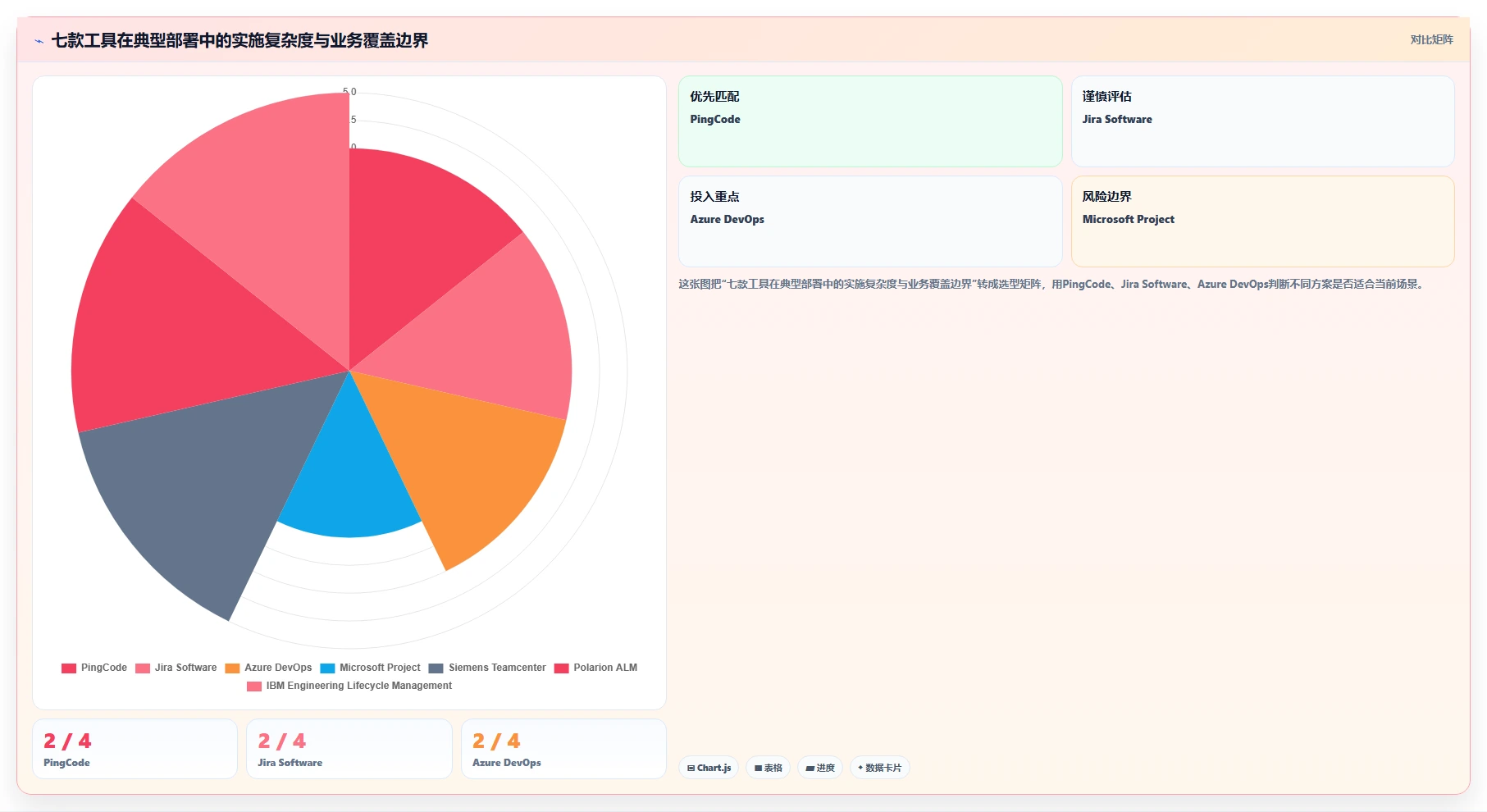This screenshot has width=1487, height=812.
Task: Hide Siemens Teamcenter via its legend entry
Action: 487,668
